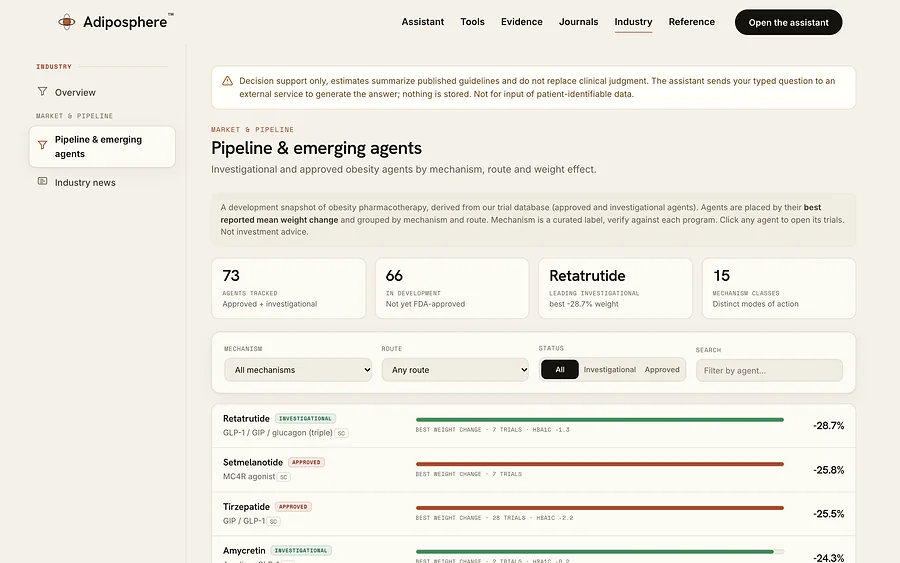Open the Industry nav item

[633, 22]
